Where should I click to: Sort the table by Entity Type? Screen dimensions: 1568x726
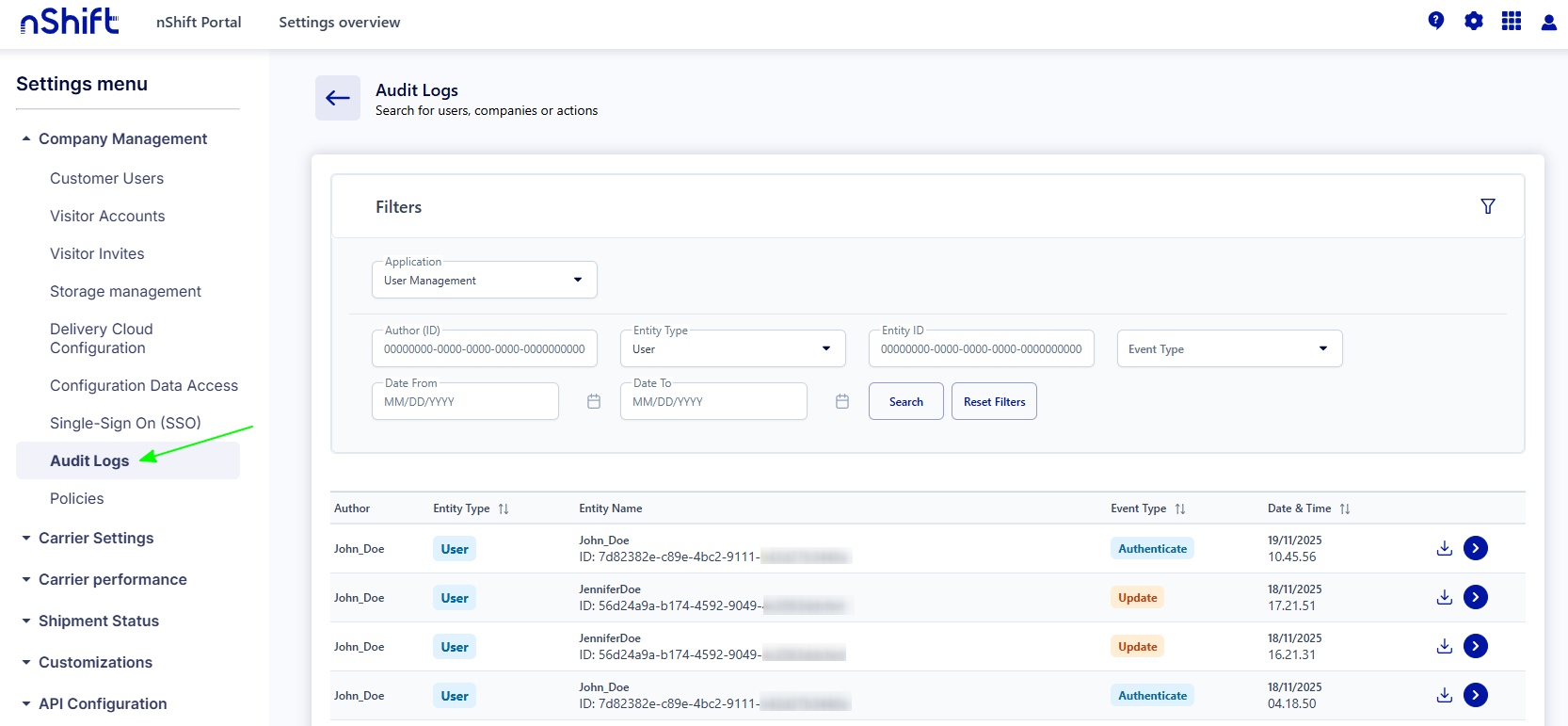tap(504, 508)
